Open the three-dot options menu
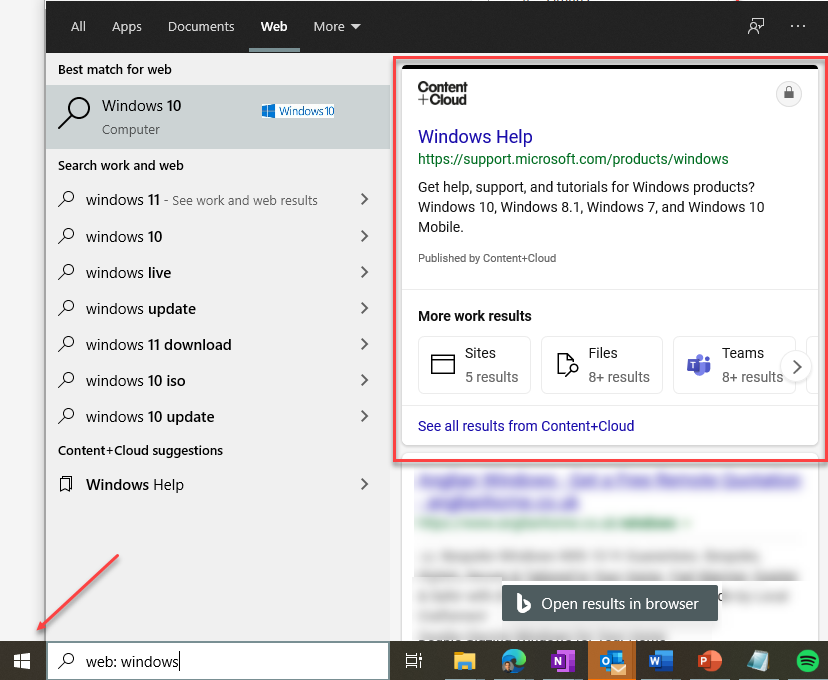The height and width of the screenshot is (680, 828). [797, 26]
